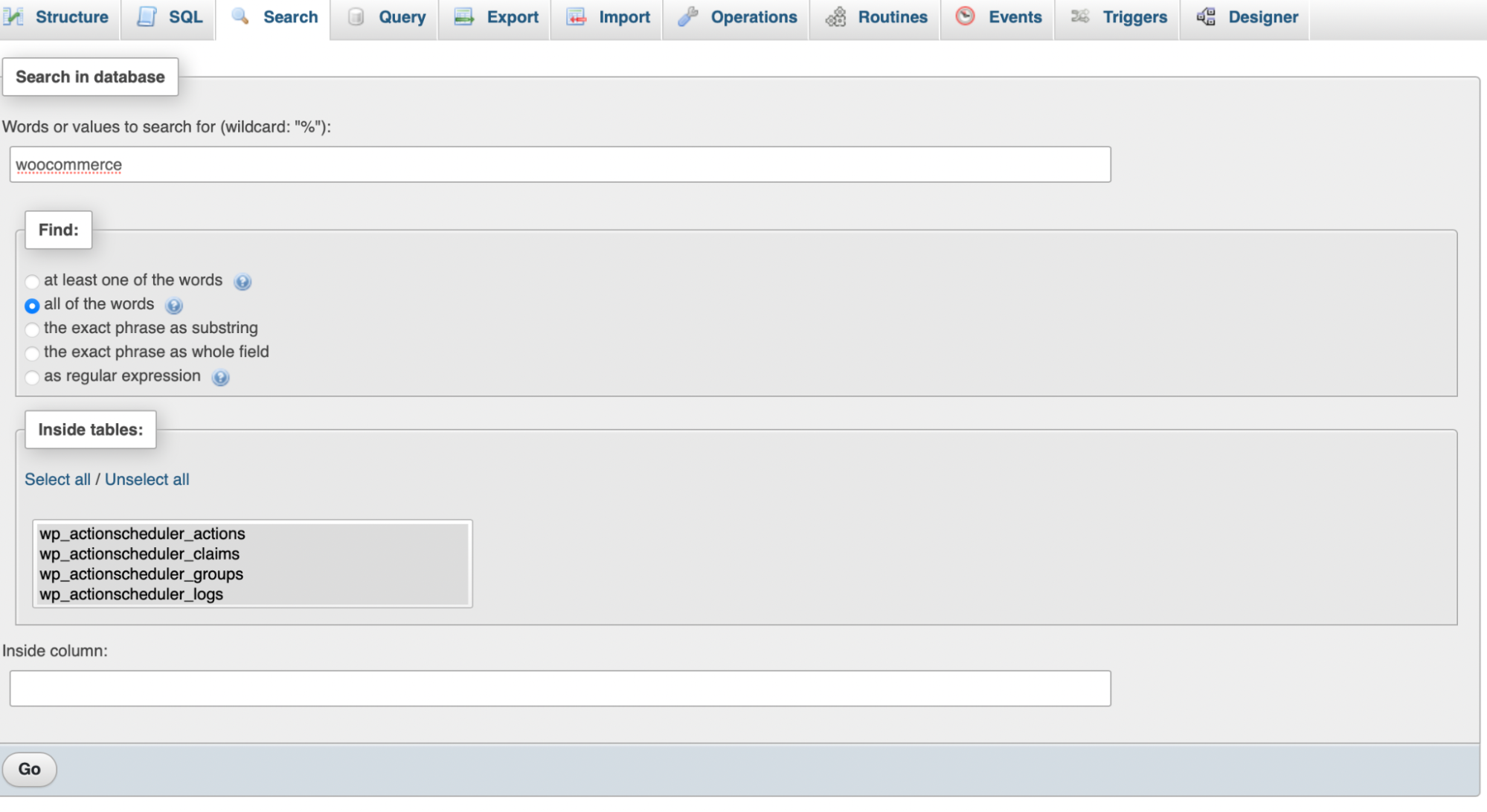Select wp_actionscheduler_actions table

[142, 533]
